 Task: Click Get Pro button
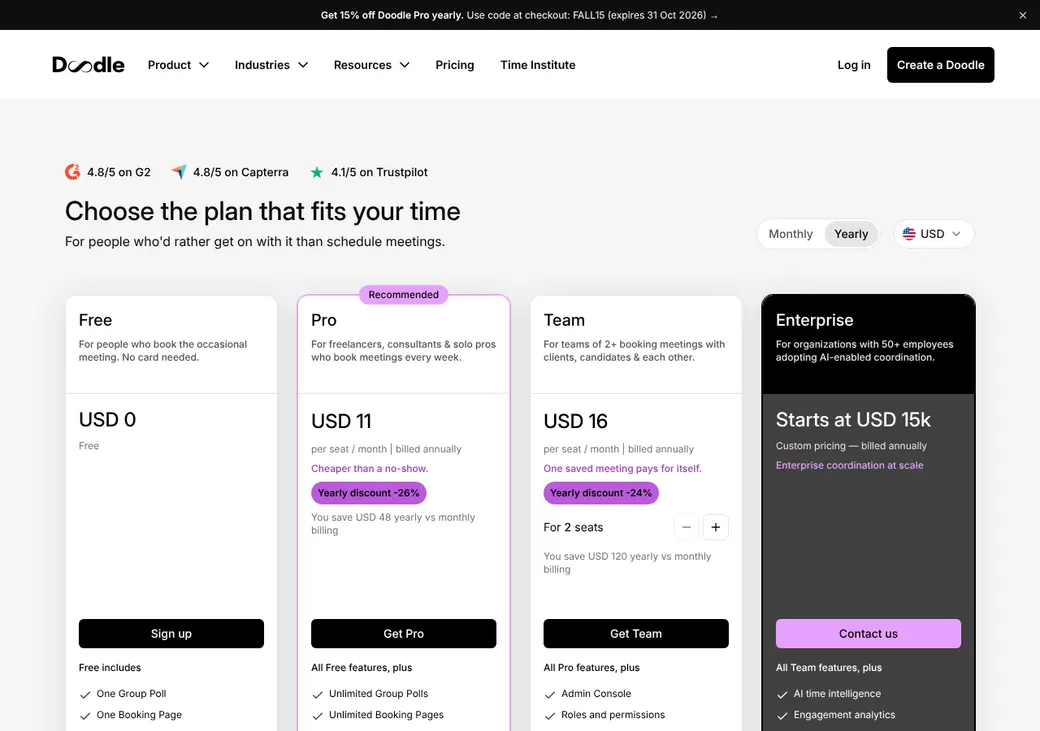403,633
